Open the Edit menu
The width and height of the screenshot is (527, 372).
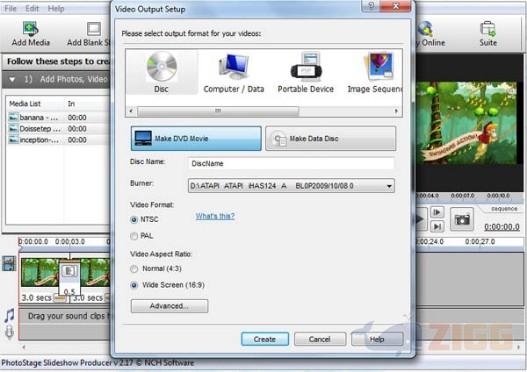click(32, 8)
